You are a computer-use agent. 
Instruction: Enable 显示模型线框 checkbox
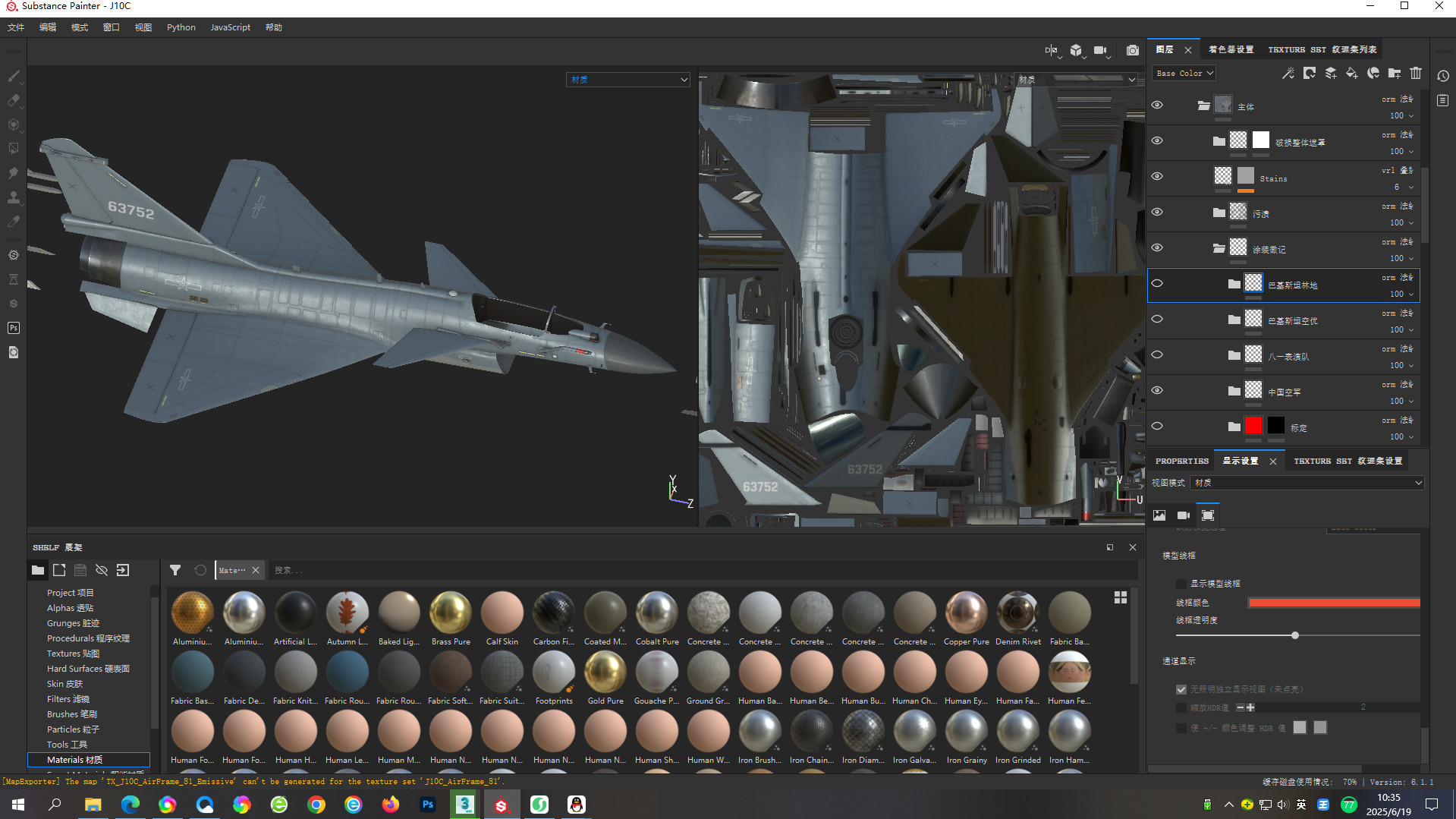(1181, 584)
